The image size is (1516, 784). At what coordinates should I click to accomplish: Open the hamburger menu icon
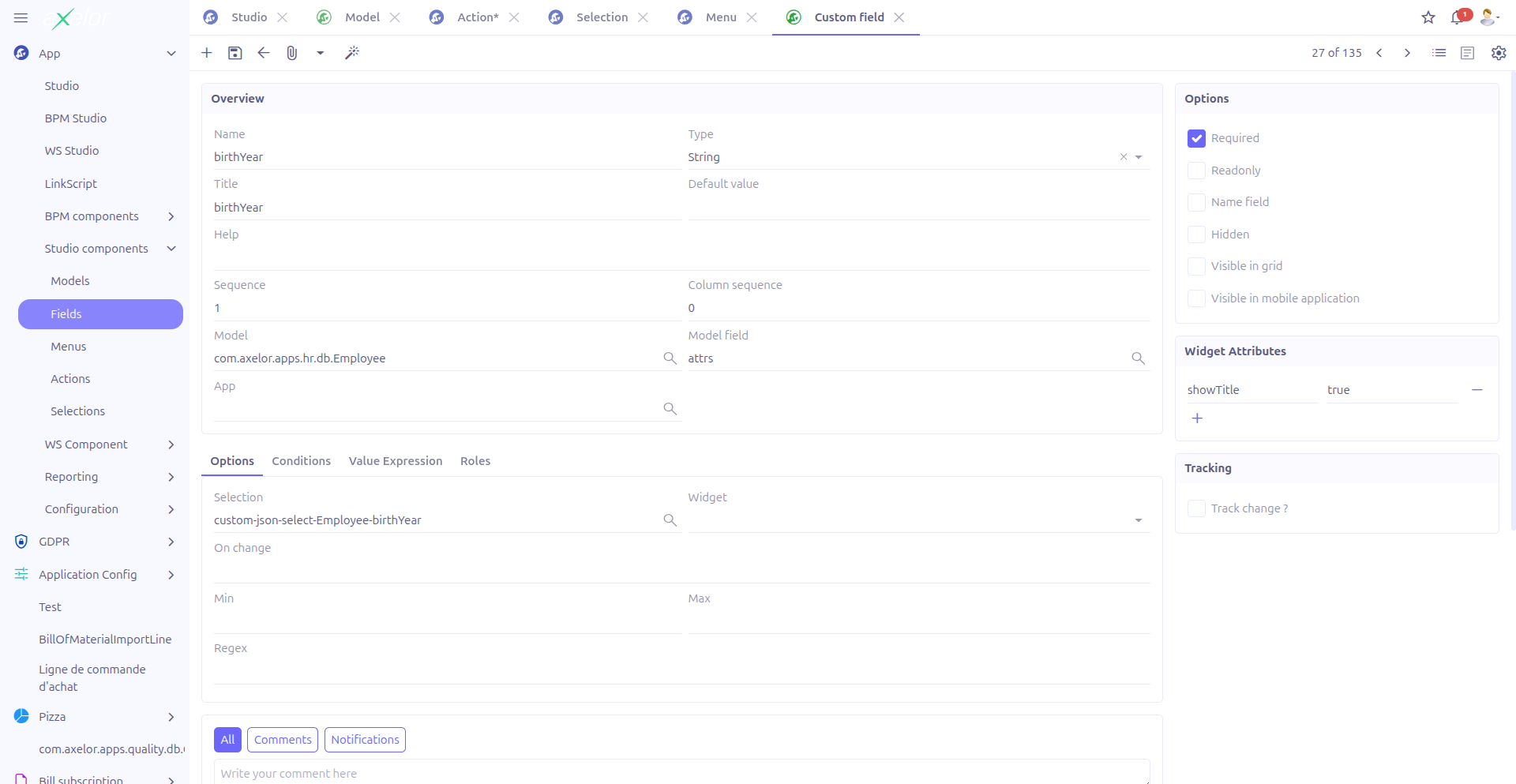[x=21, y=17]
